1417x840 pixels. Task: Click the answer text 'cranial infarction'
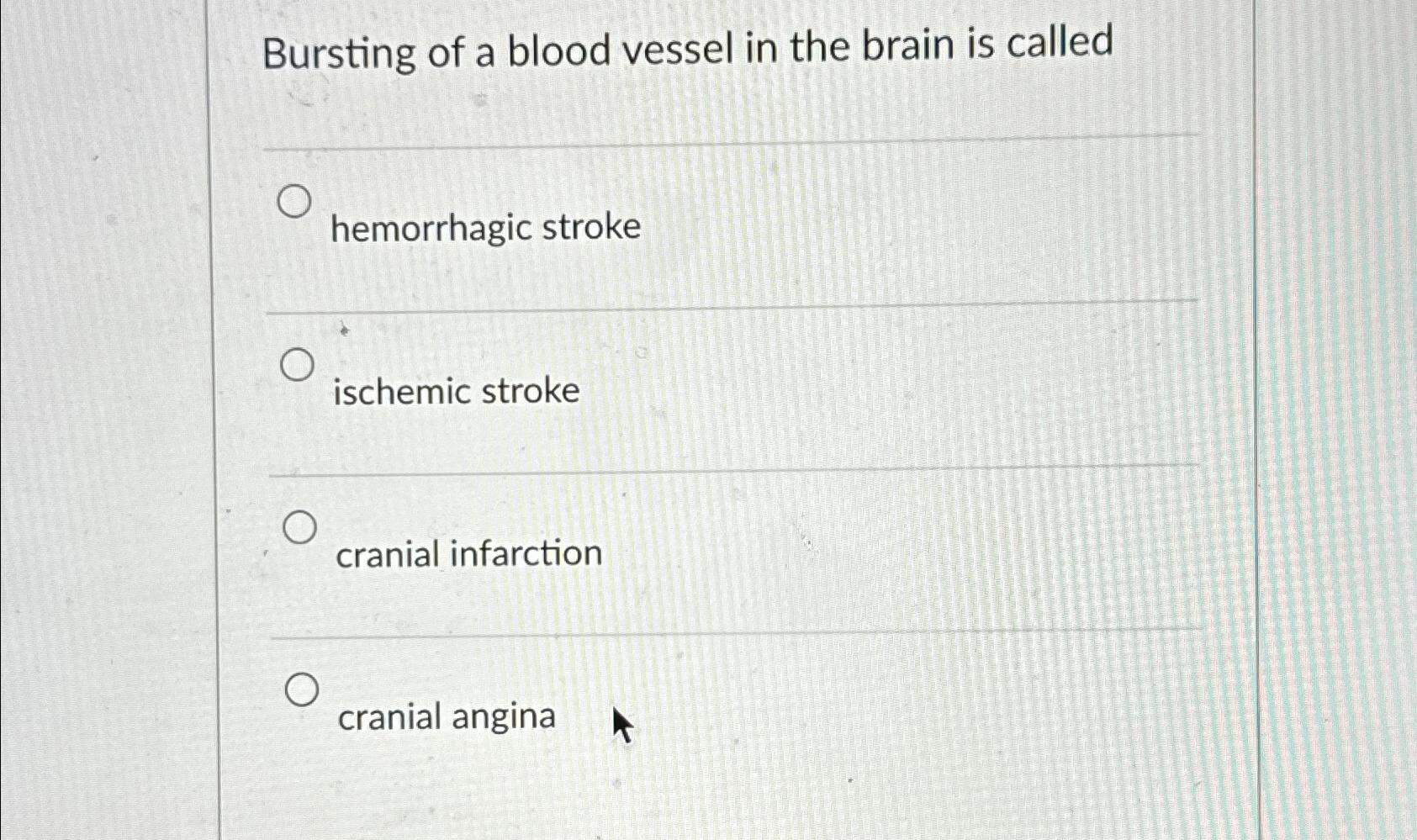tap(468, 553)
